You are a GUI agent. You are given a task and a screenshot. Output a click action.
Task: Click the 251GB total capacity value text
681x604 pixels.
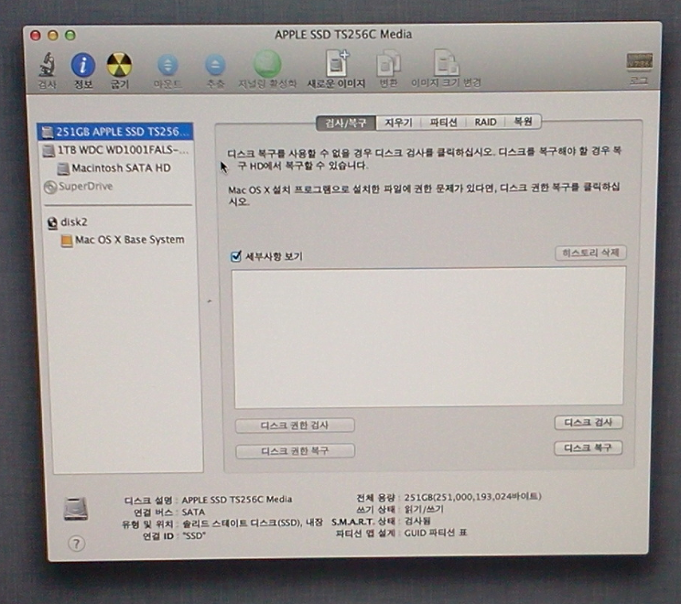(x=473, y=496)
